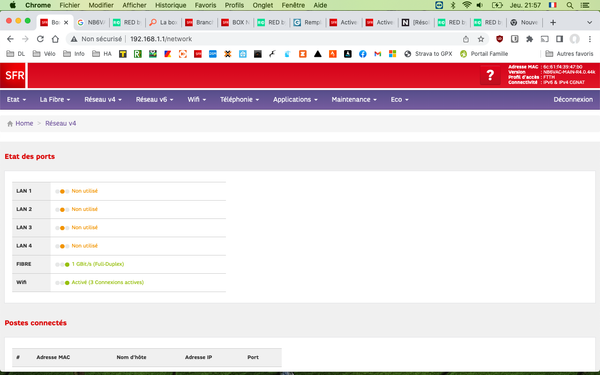Click the Déconnexion link
Screen dimensions: 600x375
(573, 99)
